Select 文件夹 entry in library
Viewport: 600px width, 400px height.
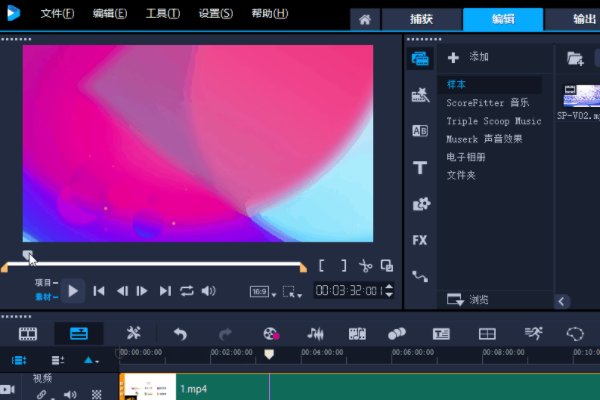click(x=461, y=175)
